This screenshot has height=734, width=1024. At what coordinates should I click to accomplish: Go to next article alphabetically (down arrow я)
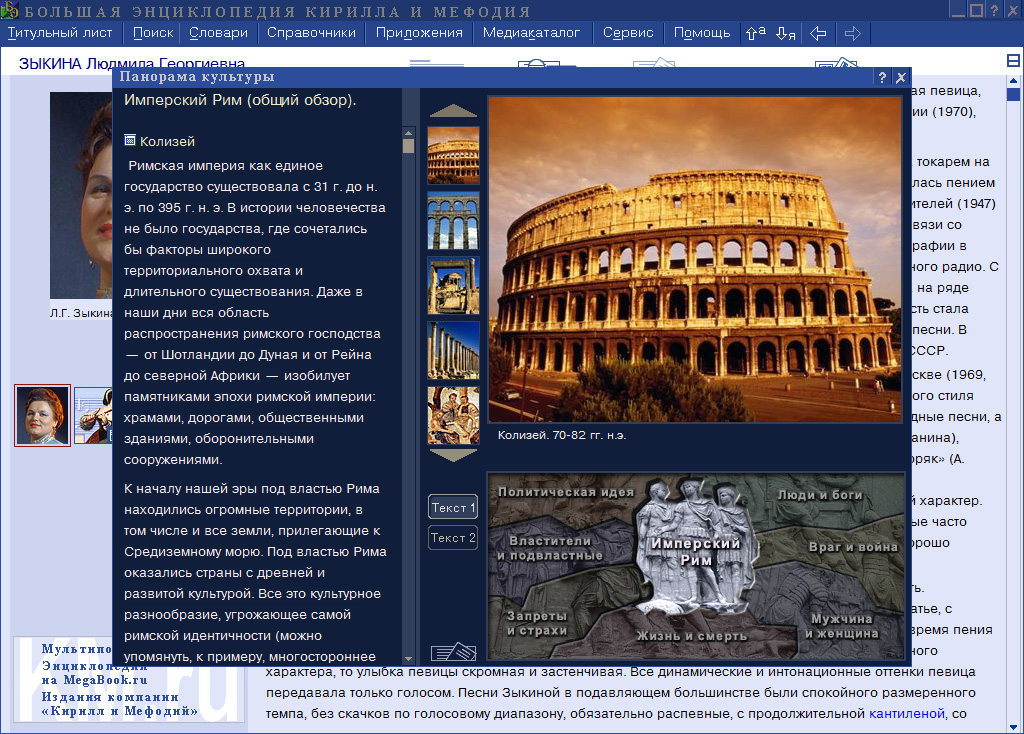pyautogui.click(x=786, y=33)
